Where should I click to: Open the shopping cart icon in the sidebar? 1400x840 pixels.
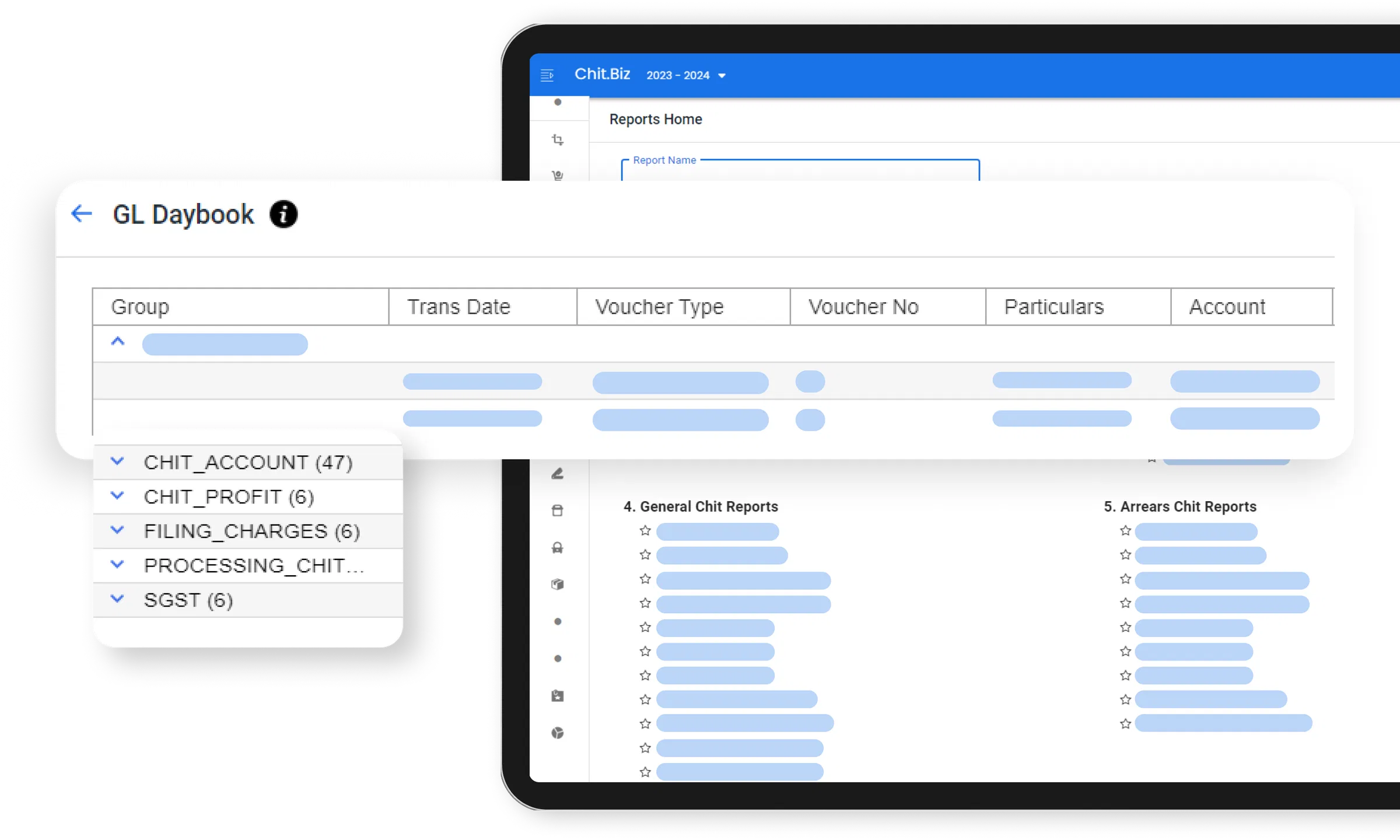(x=558, y=175)
